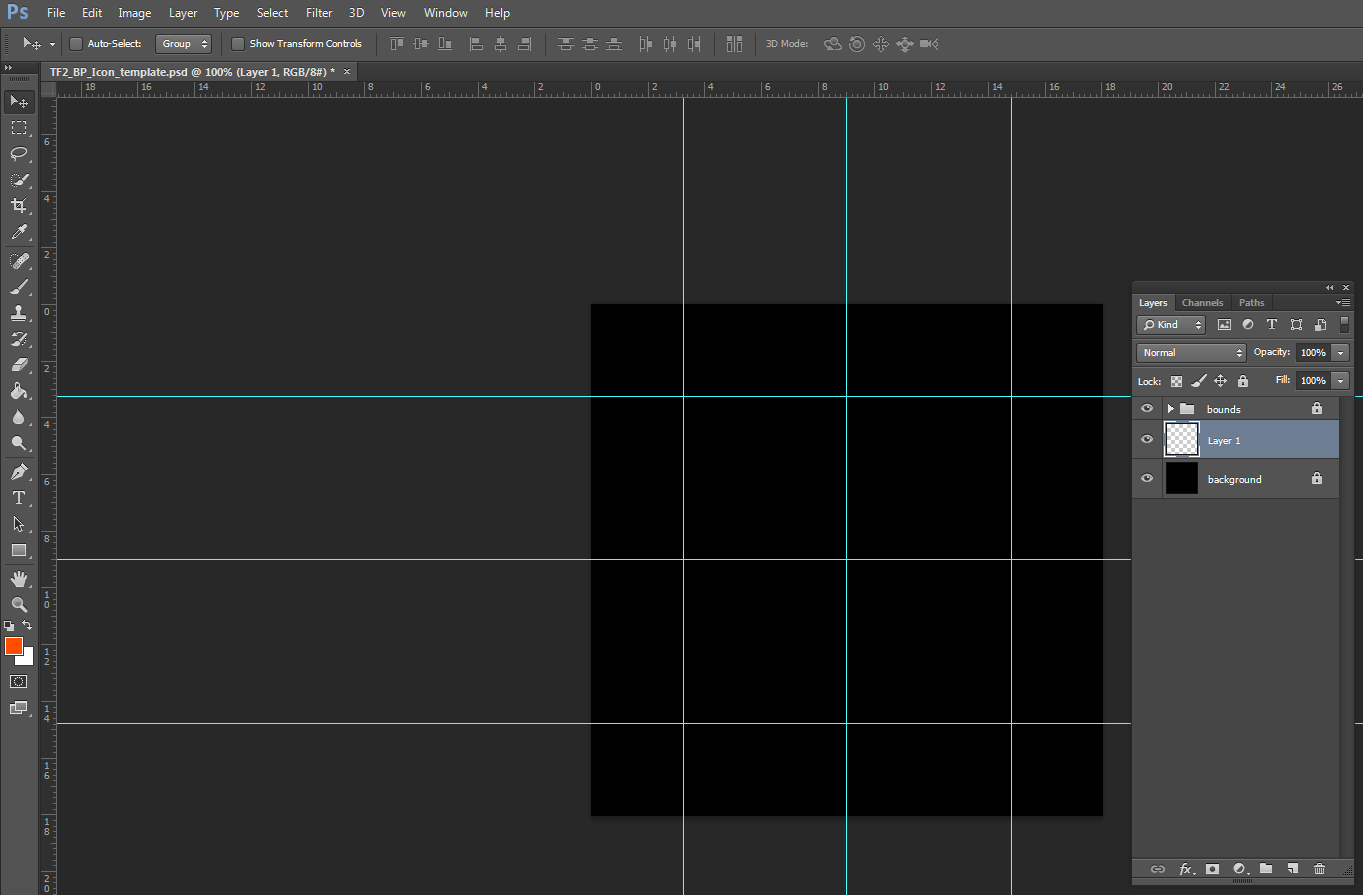Screen dimensions: 1363x895
Task: Switch to the Paths tab
Action: click(x=1251, y=302)
